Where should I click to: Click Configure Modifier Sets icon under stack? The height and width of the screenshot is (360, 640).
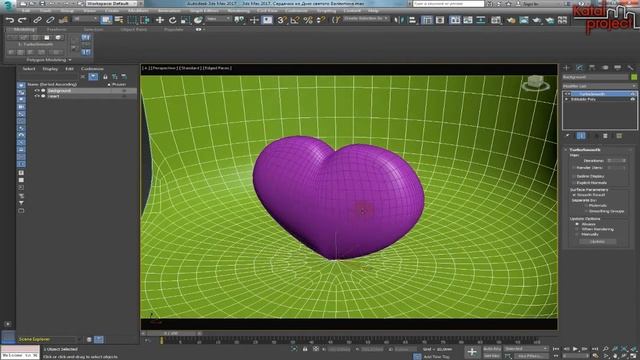tap(619, 136)
